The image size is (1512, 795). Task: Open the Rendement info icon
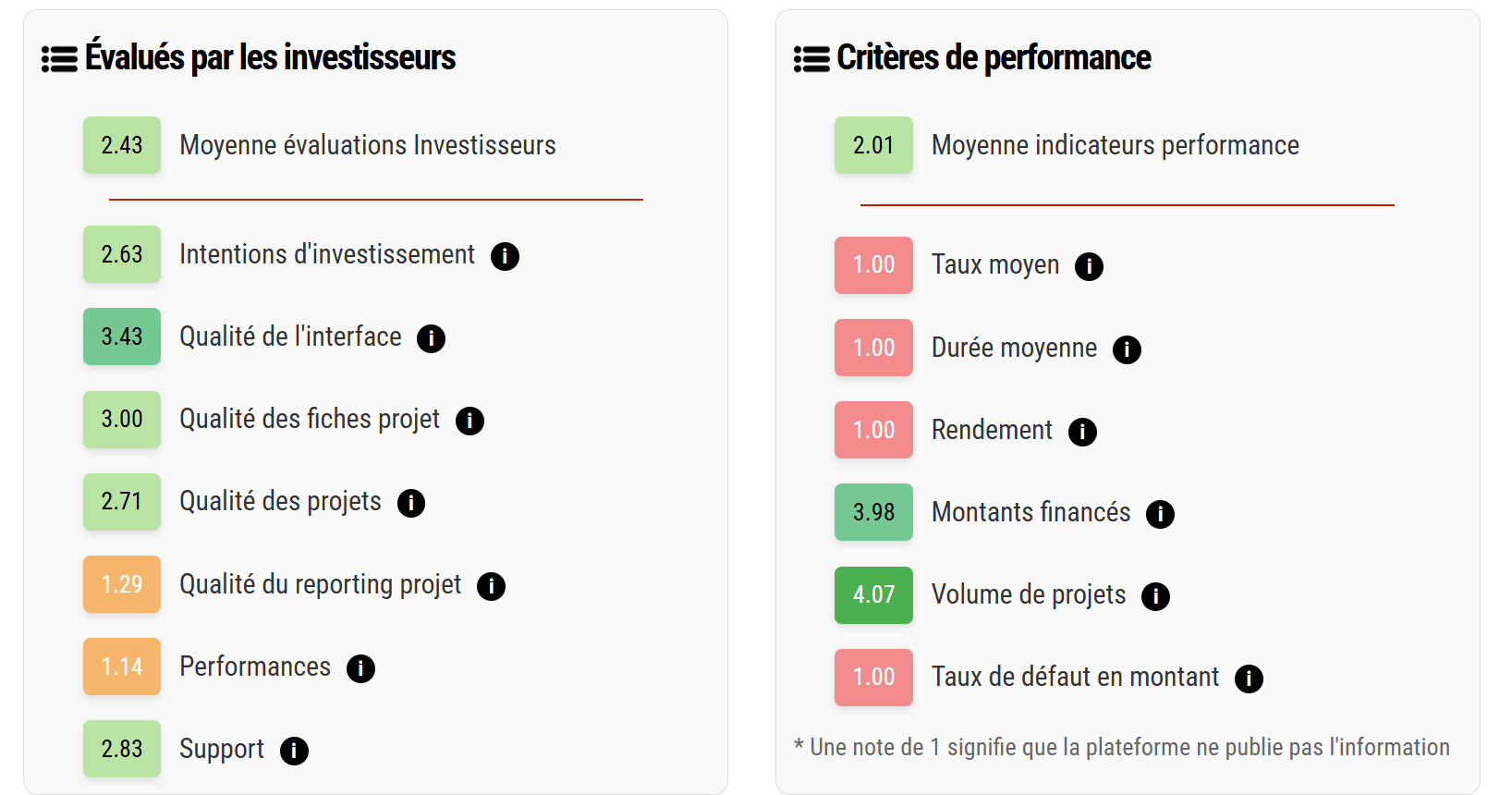[1082, 432]
